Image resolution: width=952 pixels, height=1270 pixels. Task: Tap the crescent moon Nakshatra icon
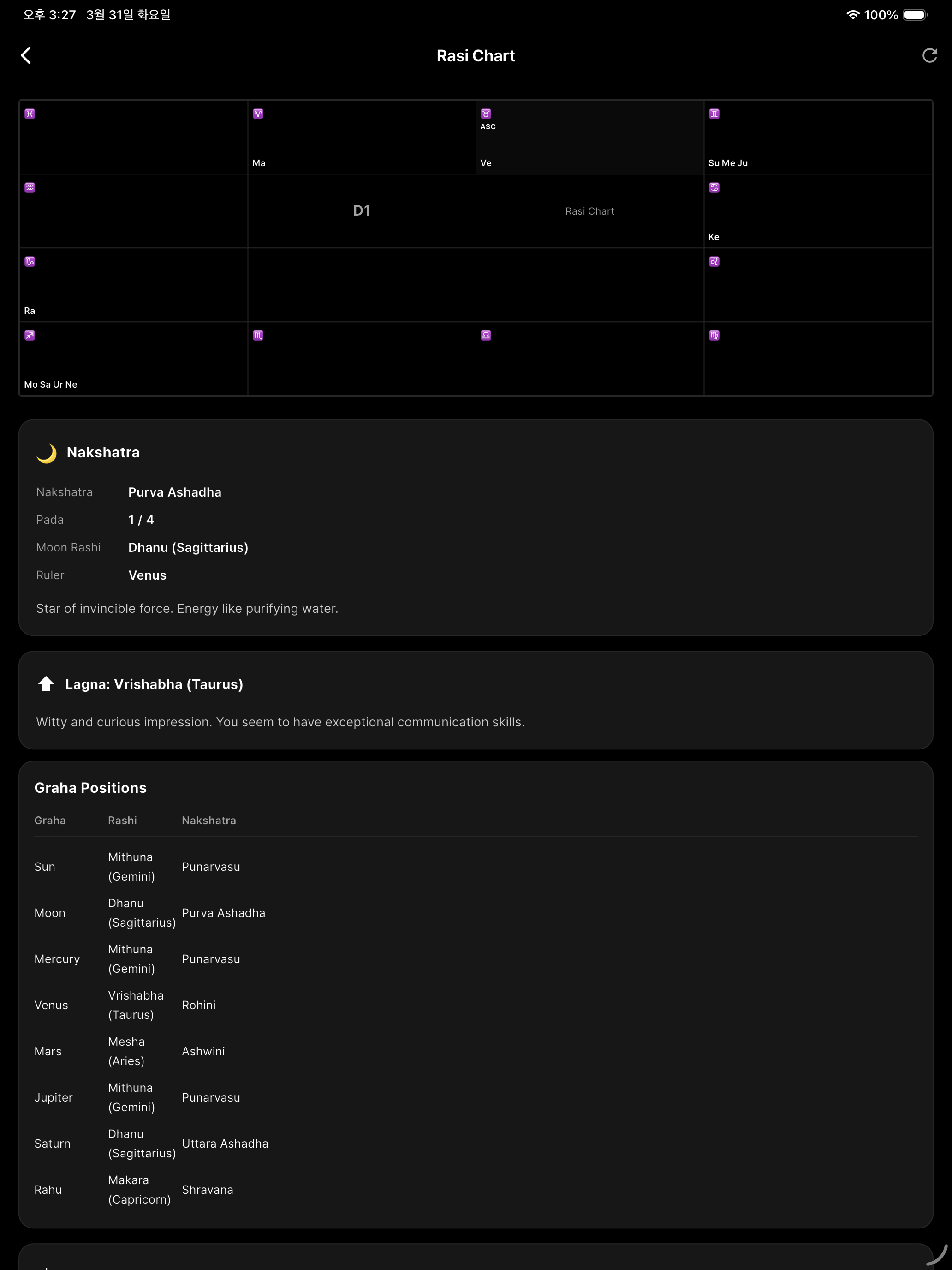coord(47,453)
